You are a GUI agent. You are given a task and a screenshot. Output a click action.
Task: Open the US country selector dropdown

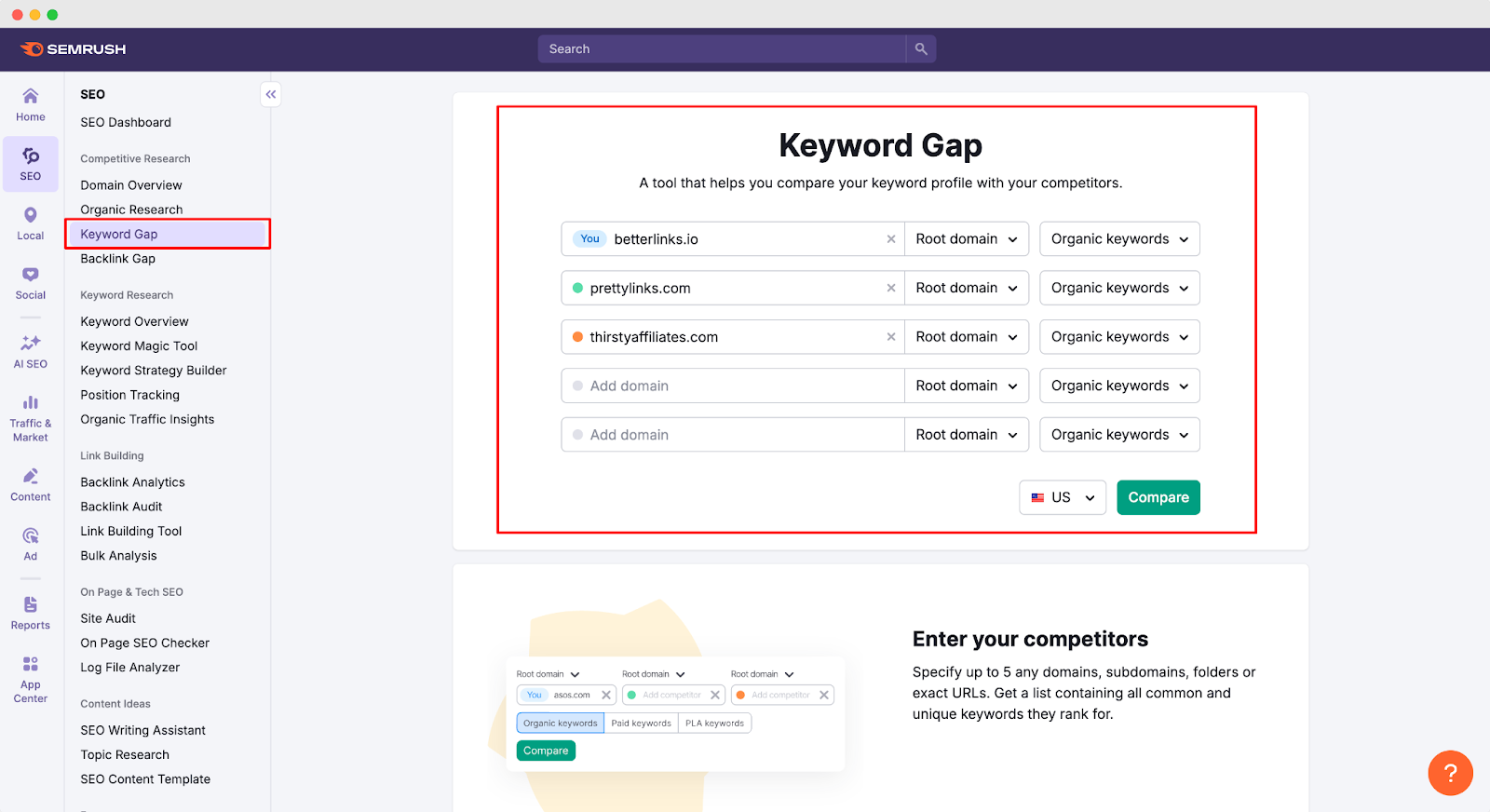coord(1061,496)
